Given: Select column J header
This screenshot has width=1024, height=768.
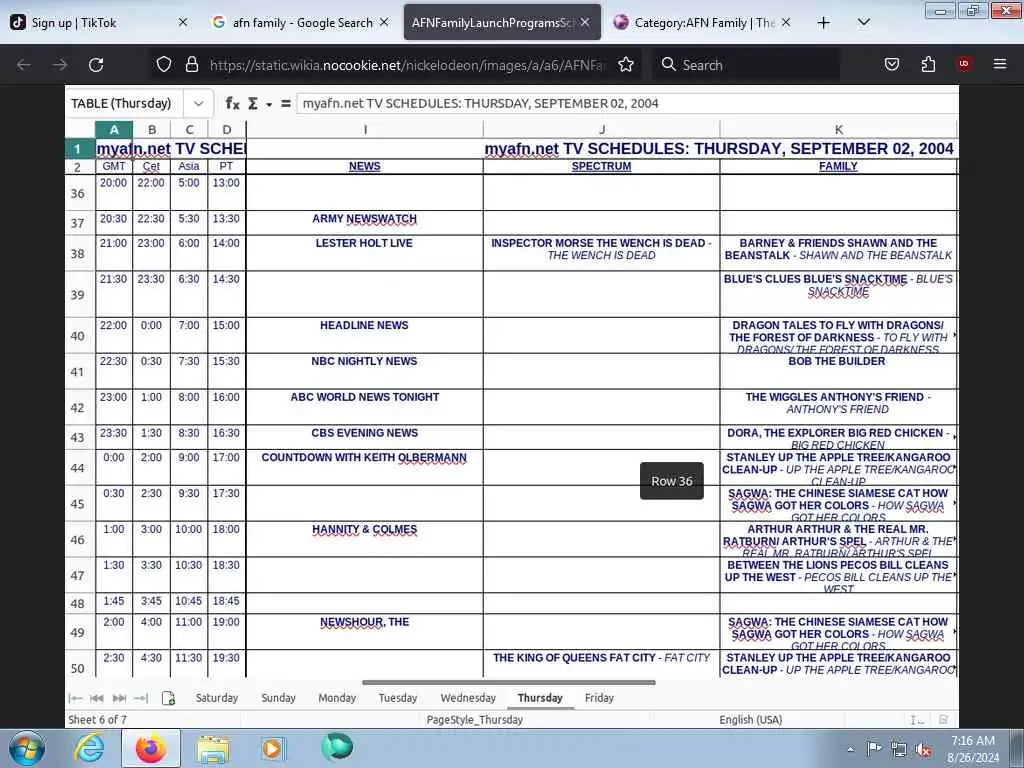Looking at the screenshot, I should click(x=601, y=129).
